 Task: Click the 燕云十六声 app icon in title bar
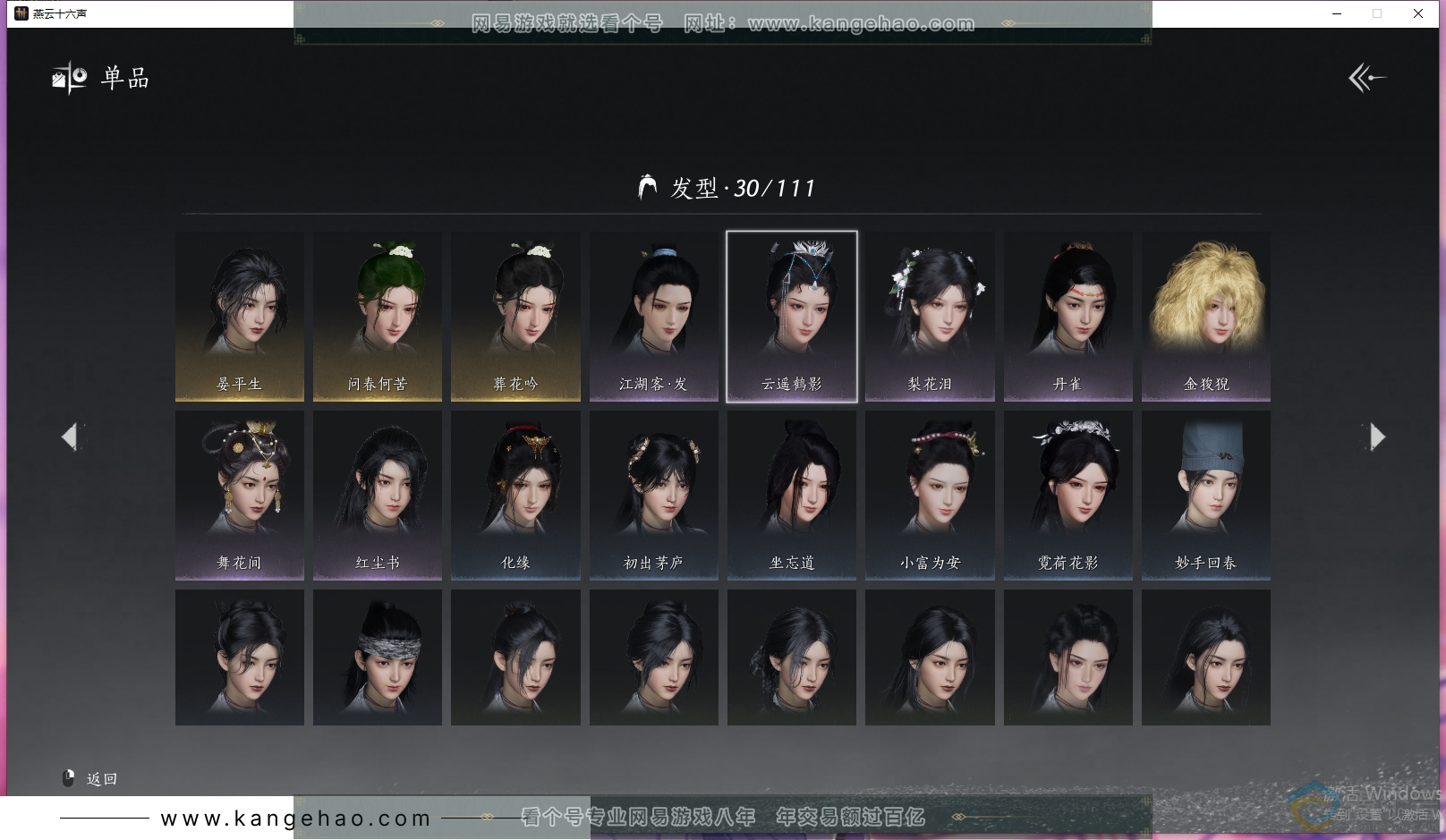pos(21,13)
